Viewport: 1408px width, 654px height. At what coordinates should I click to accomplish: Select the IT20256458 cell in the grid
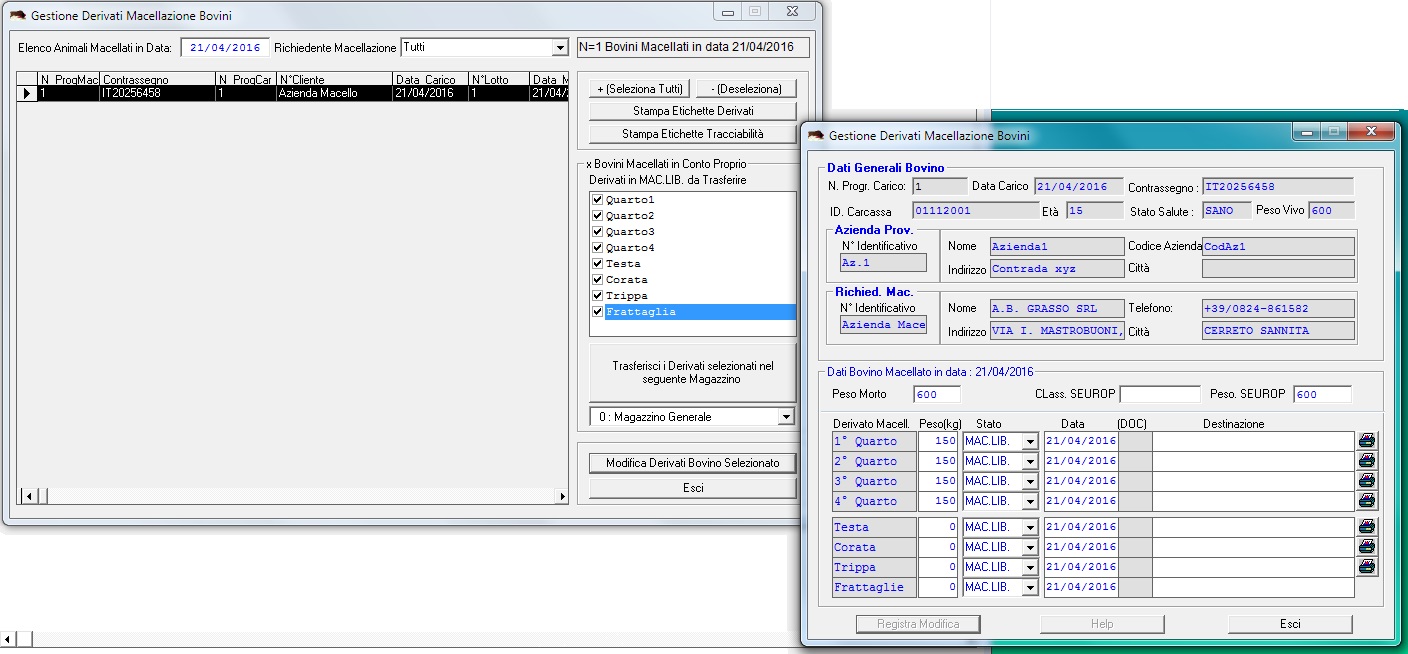158,93
